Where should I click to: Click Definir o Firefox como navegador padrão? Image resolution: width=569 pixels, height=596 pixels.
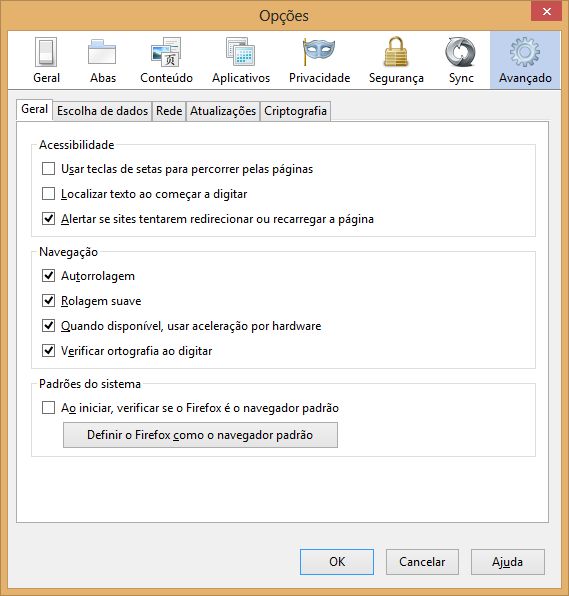pos(200,435)
